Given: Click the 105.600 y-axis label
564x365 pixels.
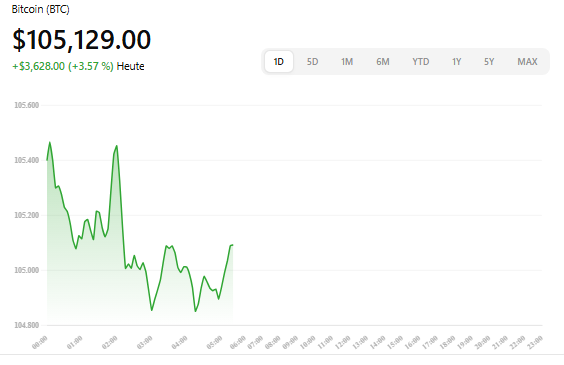Looking at the screenshot, I should [x=27, y=105].
